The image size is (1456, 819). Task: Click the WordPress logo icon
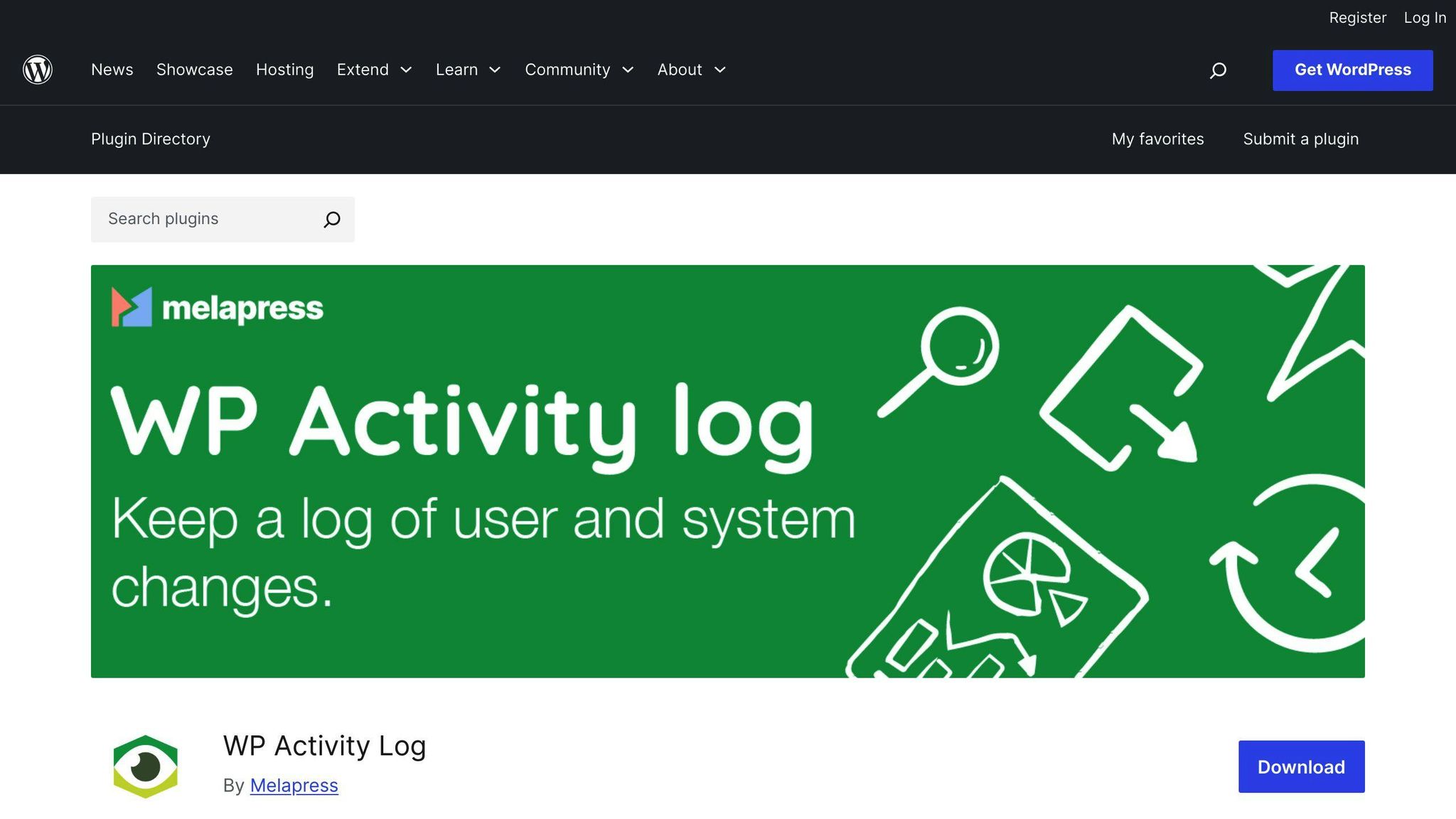click(x=38, y=70)
